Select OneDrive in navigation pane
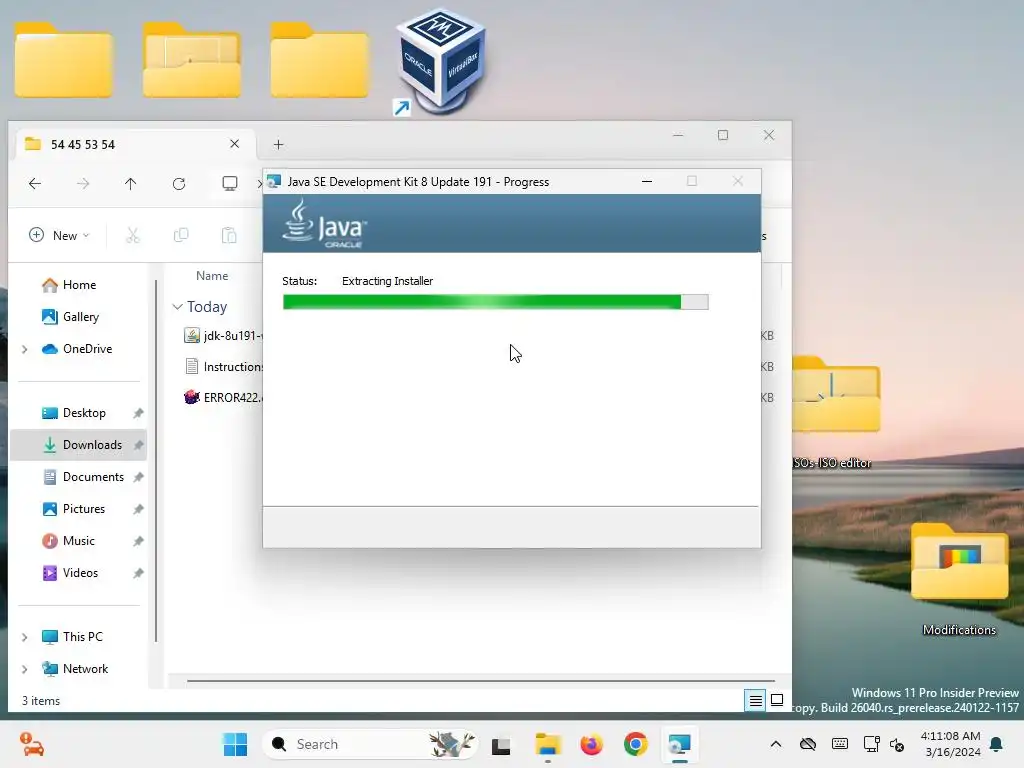 point(87,349)
